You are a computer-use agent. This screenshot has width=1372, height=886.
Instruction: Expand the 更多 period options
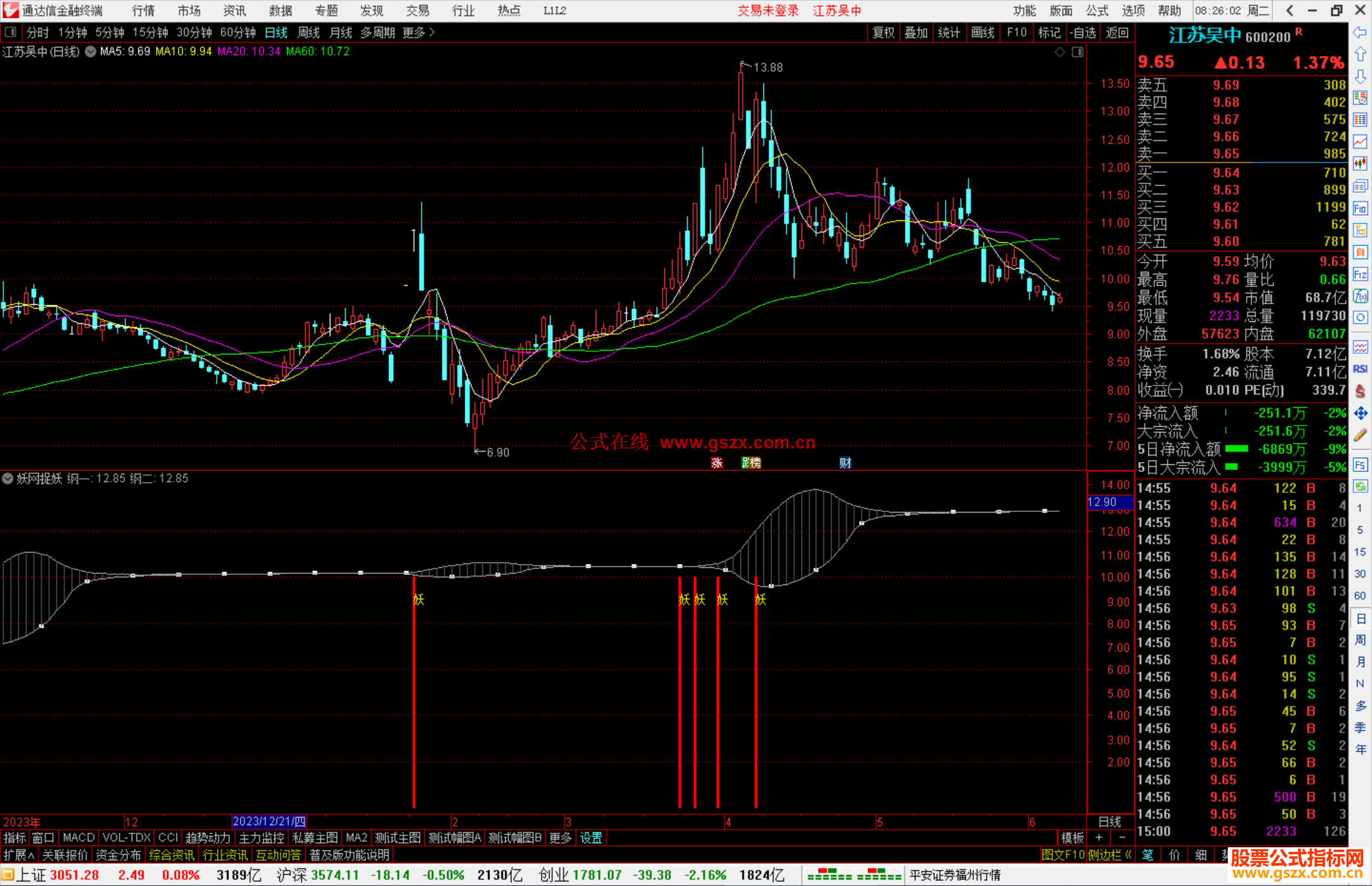419,32
